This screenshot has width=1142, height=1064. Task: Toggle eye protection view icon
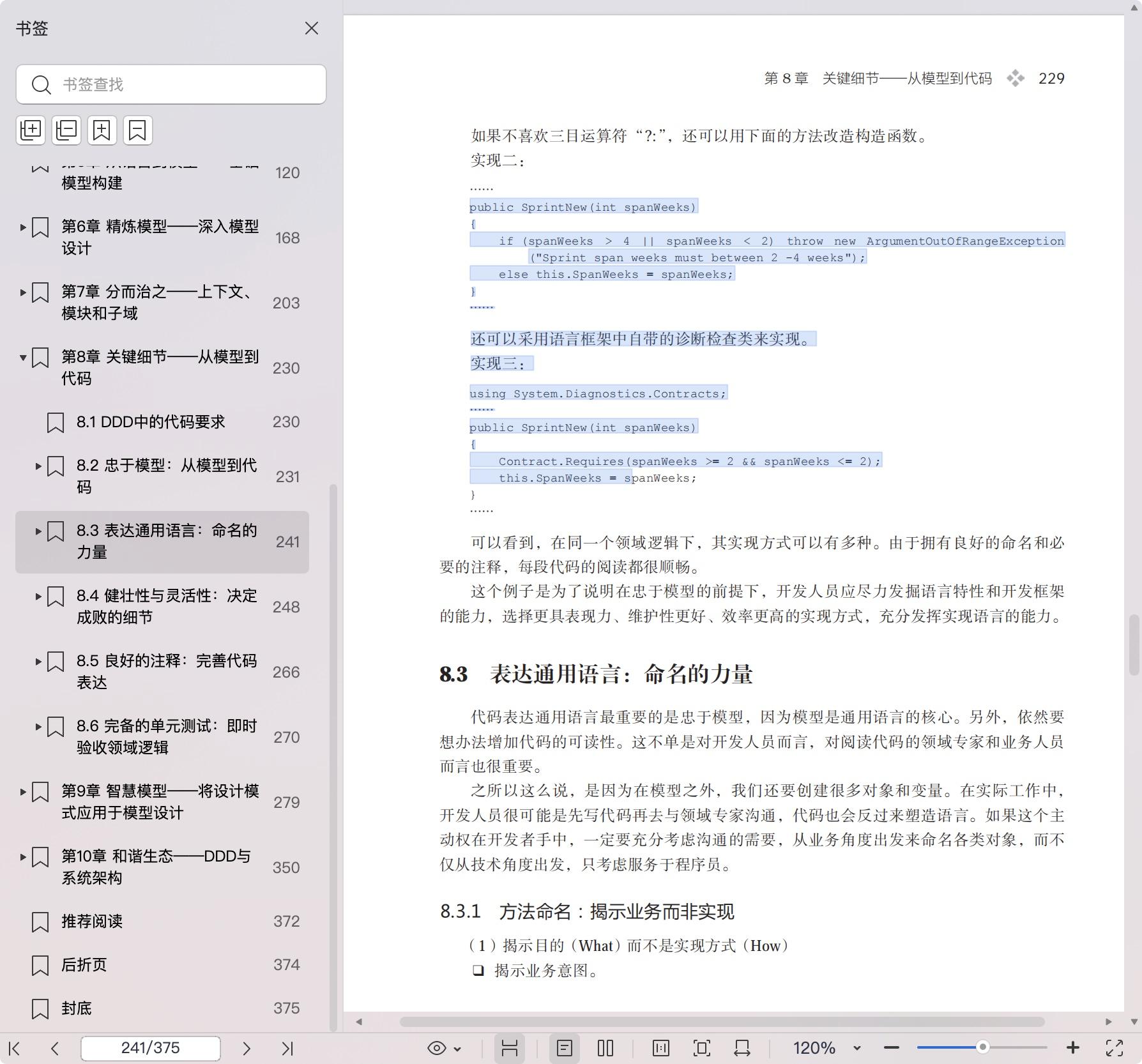[437, 1048]
